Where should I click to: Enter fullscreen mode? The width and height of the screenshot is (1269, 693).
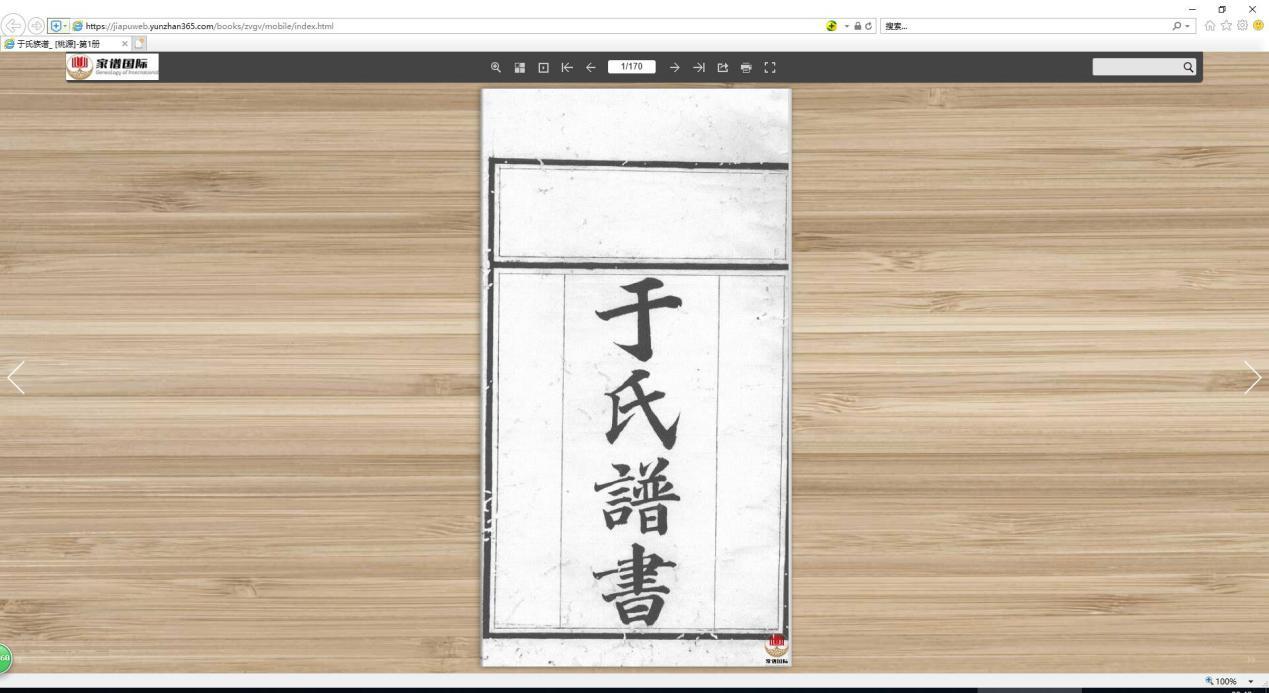click(770, 67)
